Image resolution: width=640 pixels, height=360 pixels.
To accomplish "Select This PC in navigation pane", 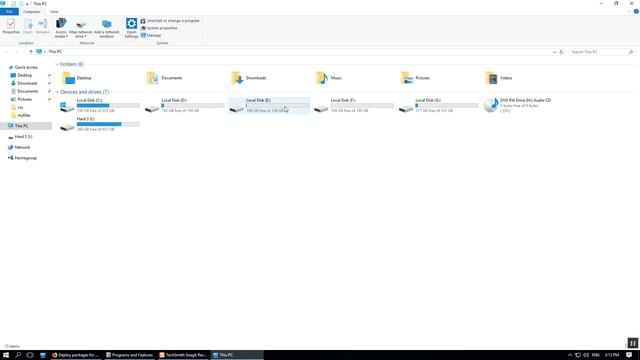I will [x=21, y=126].
